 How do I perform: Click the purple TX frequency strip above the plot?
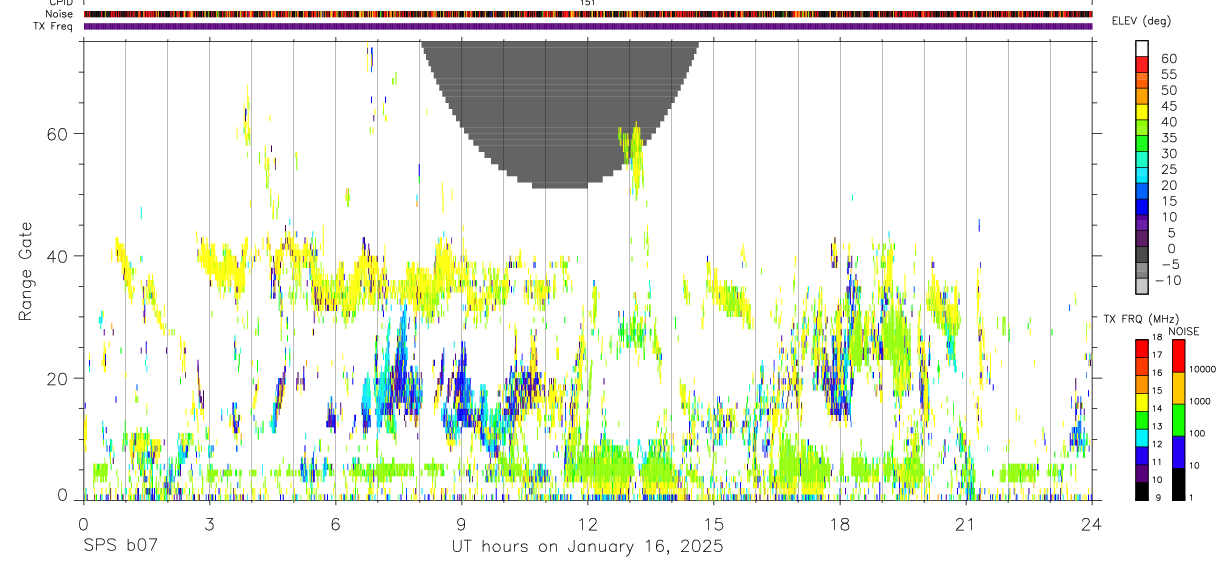coord(587,26)
